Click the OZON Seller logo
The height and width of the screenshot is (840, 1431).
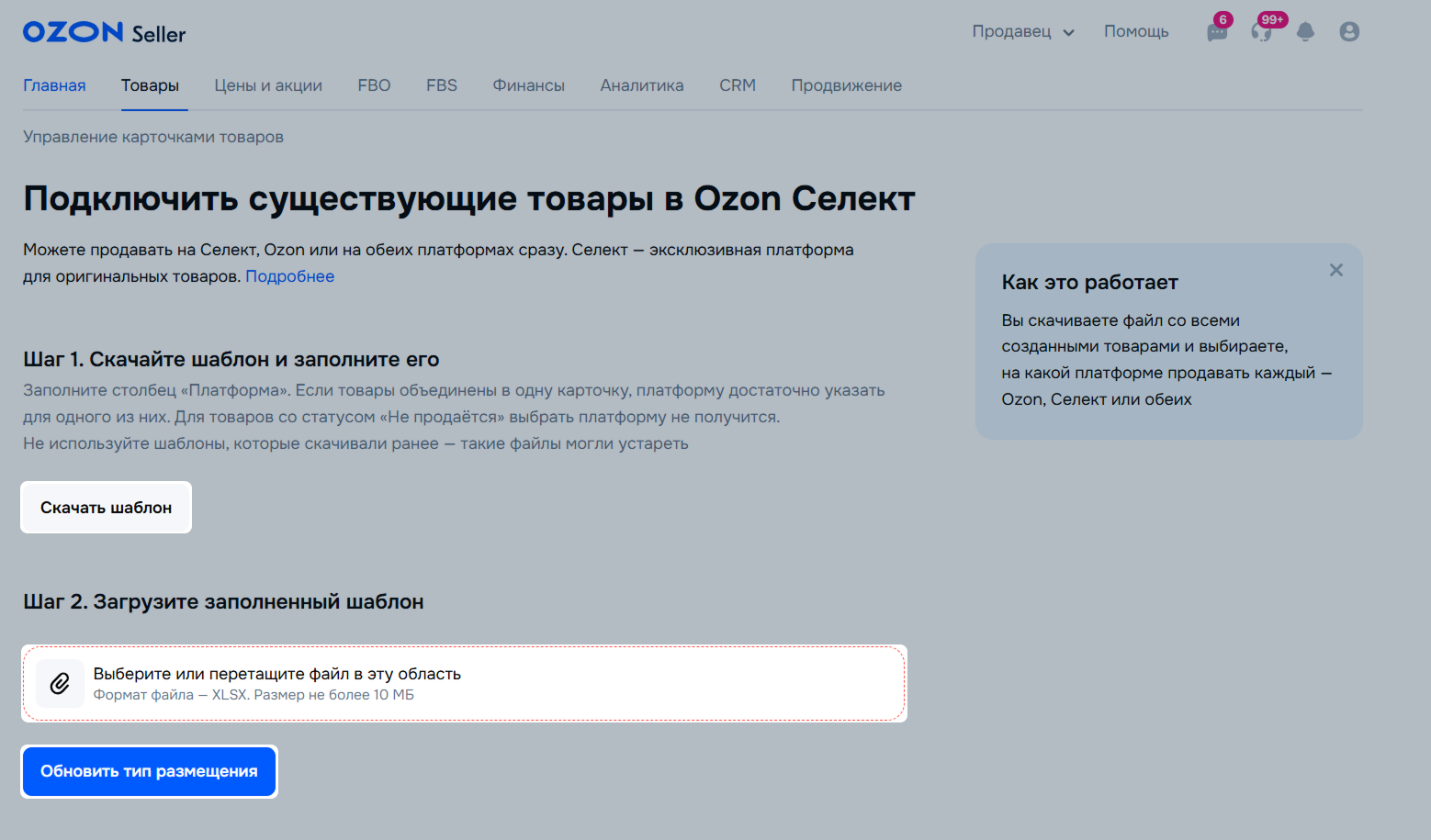click(104, 33)
